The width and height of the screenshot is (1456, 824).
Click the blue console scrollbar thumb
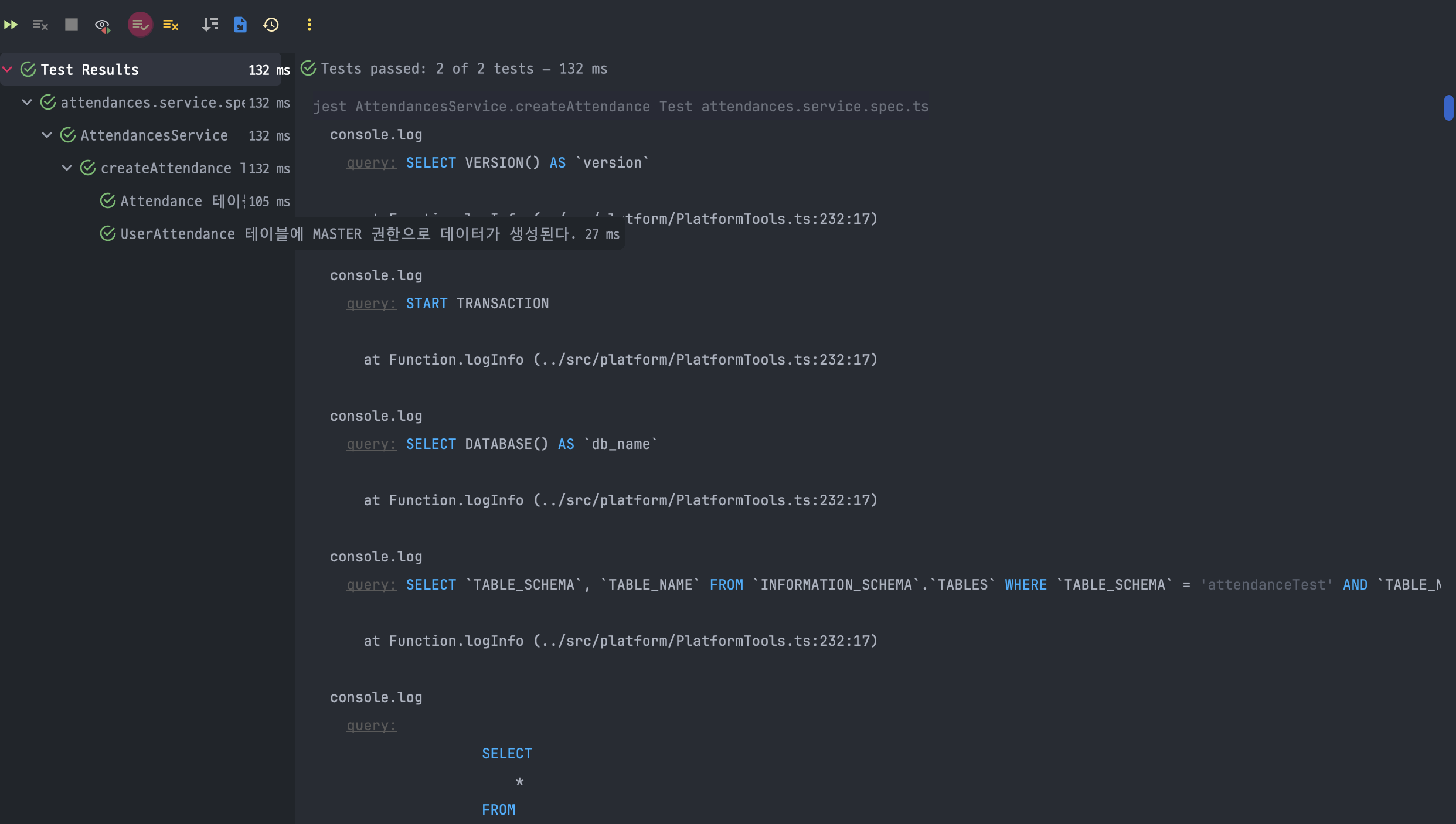click(1448, 108)
